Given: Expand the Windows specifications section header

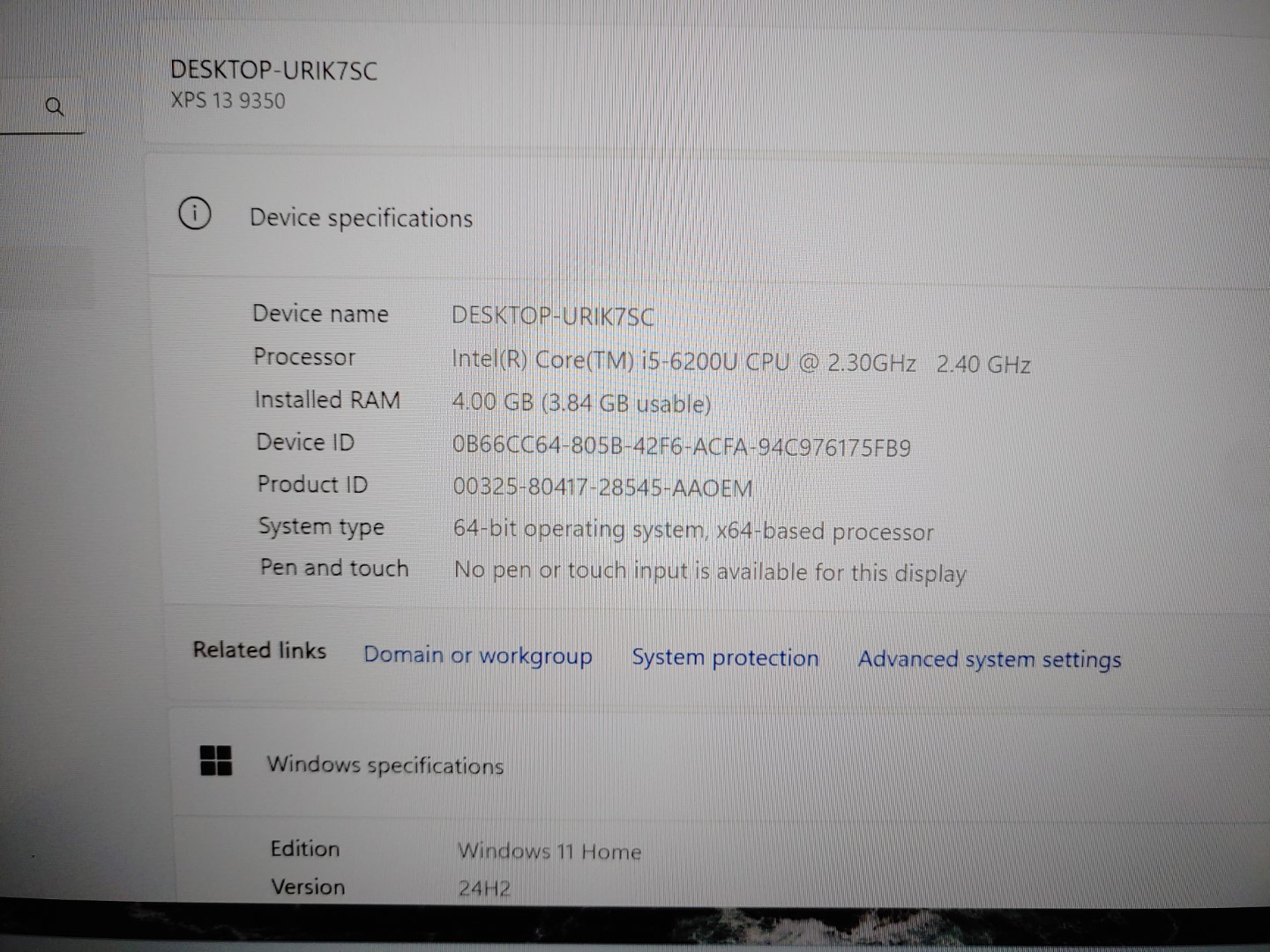Looking at the screenshot, I should pyautogui.click(x=385, y=764).
